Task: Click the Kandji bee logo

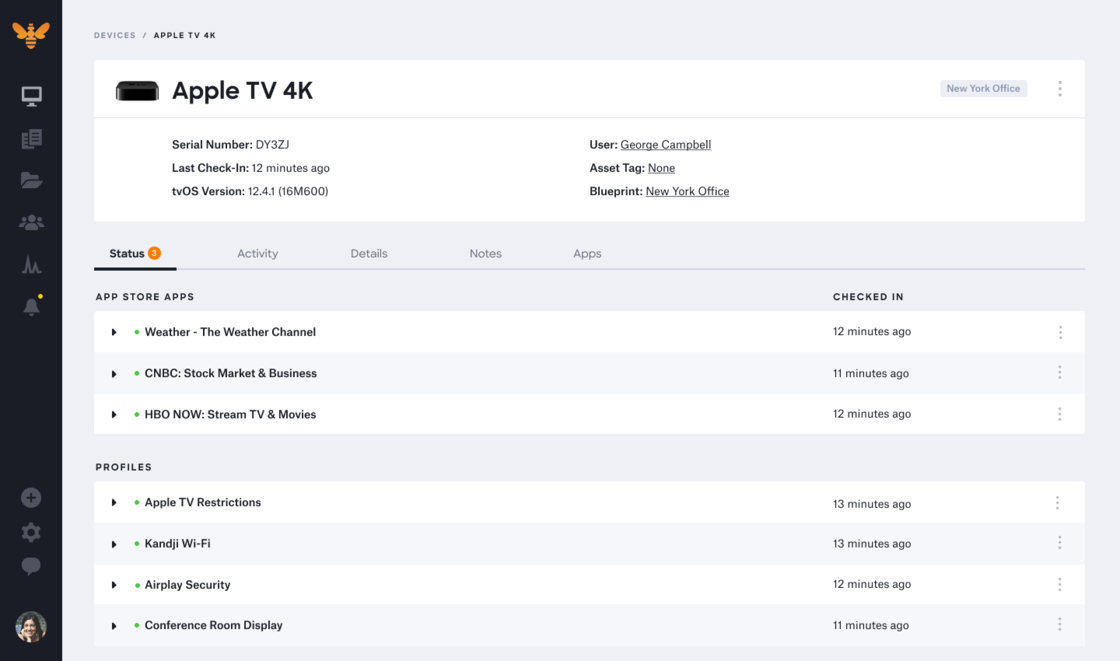Action: [x=31, y=33]
